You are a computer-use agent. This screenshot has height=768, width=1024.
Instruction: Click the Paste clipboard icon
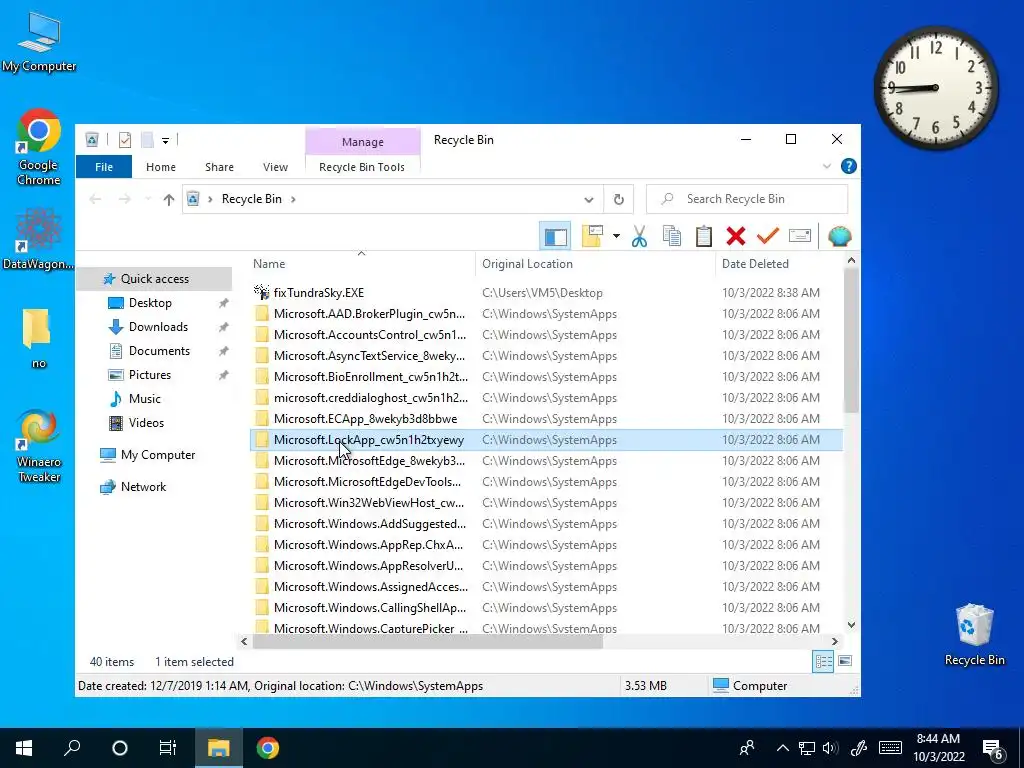point(703,236)
